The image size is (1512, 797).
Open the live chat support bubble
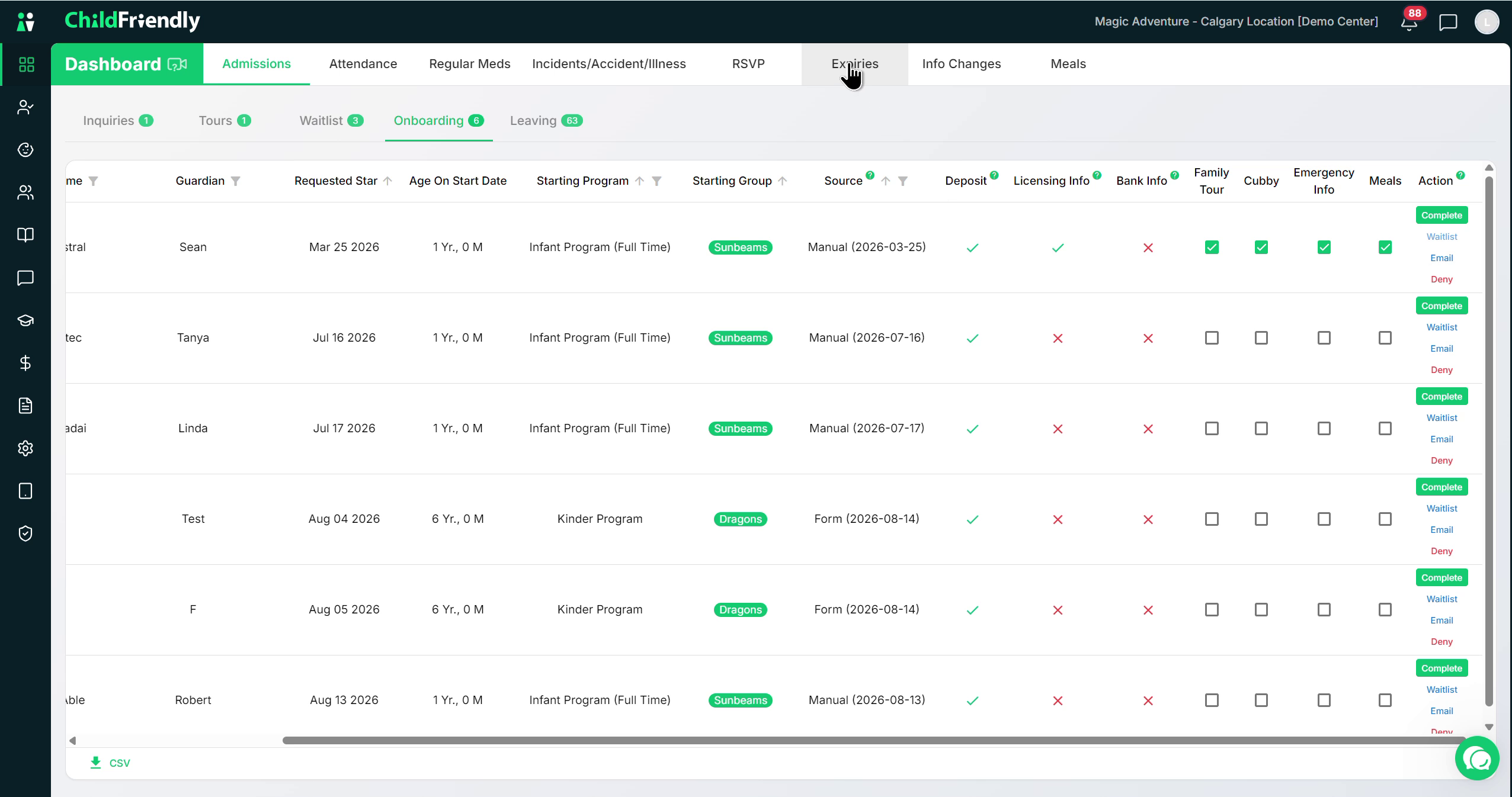pos(1477,759)
